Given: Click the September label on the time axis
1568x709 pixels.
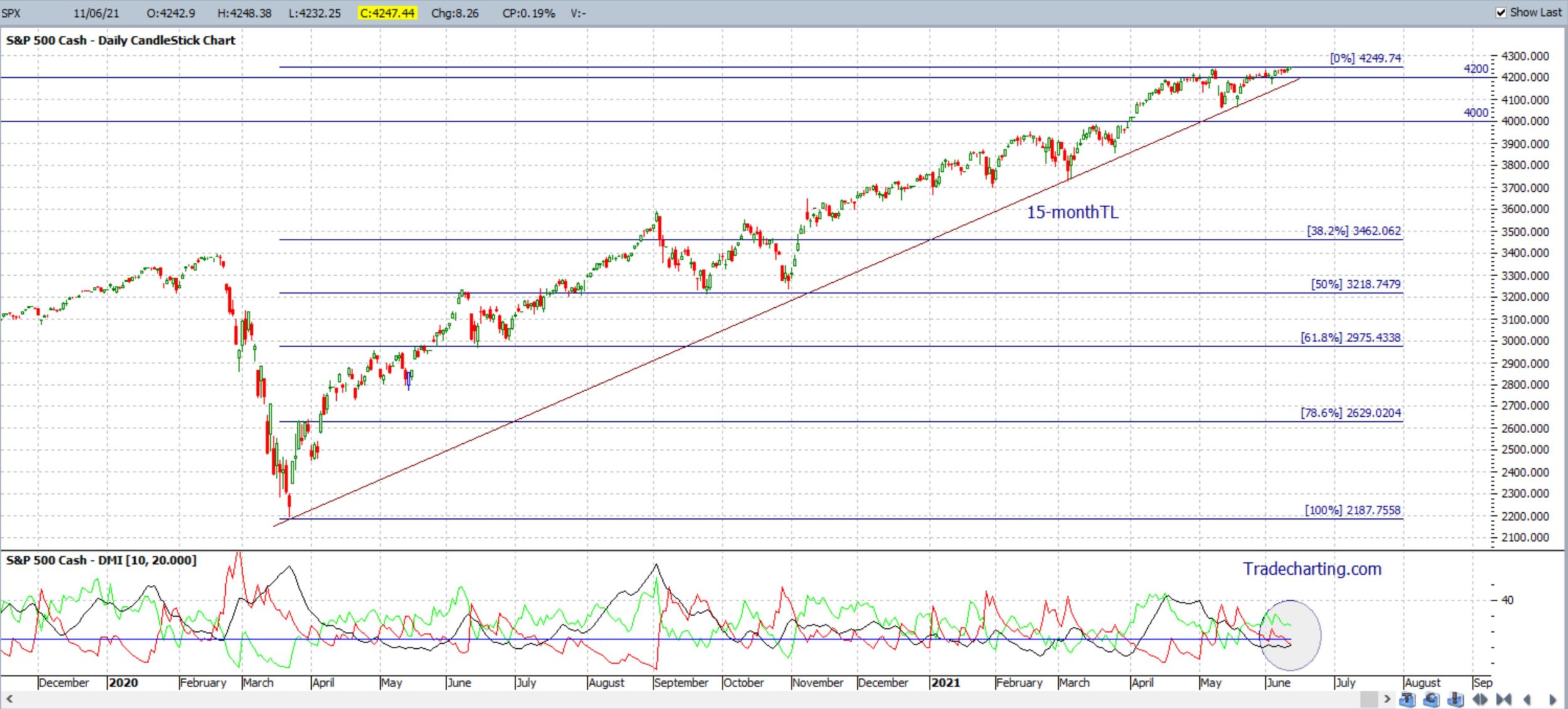Looking at the screenshot, I should [x=681, y=682].
